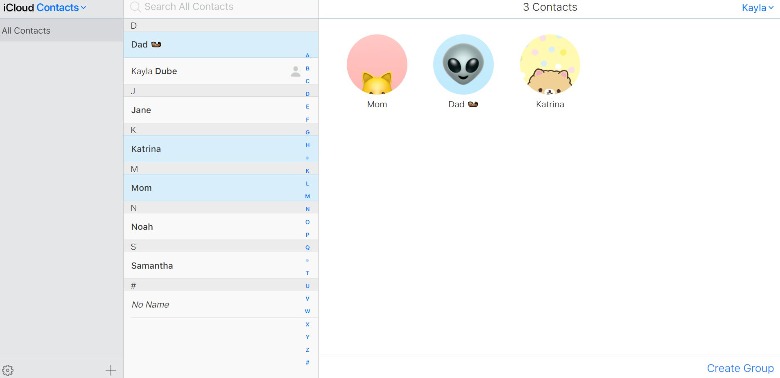Click Katrina's bear avatar thumbnail

(550, 64)
